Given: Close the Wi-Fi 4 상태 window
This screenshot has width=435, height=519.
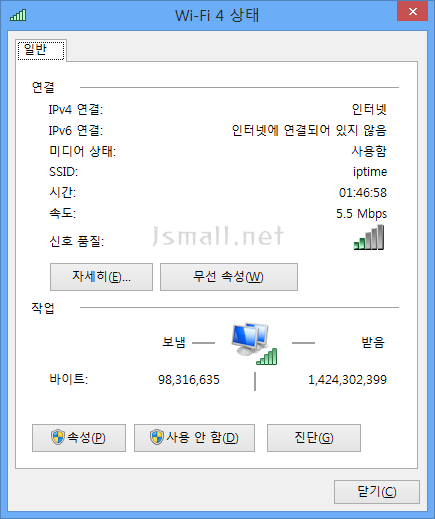Looking at the screenshot, I should coord(412,11).
